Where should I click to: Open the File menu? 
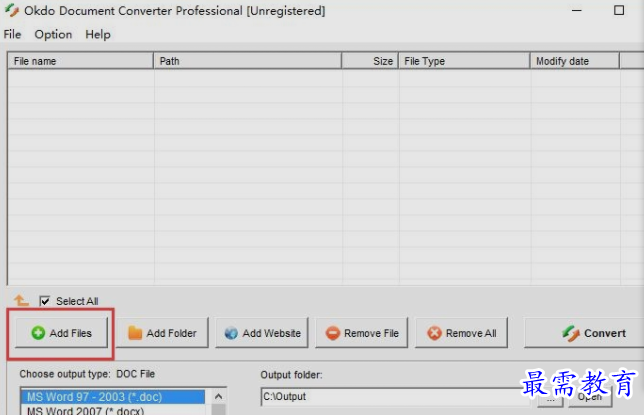(12, 35)
